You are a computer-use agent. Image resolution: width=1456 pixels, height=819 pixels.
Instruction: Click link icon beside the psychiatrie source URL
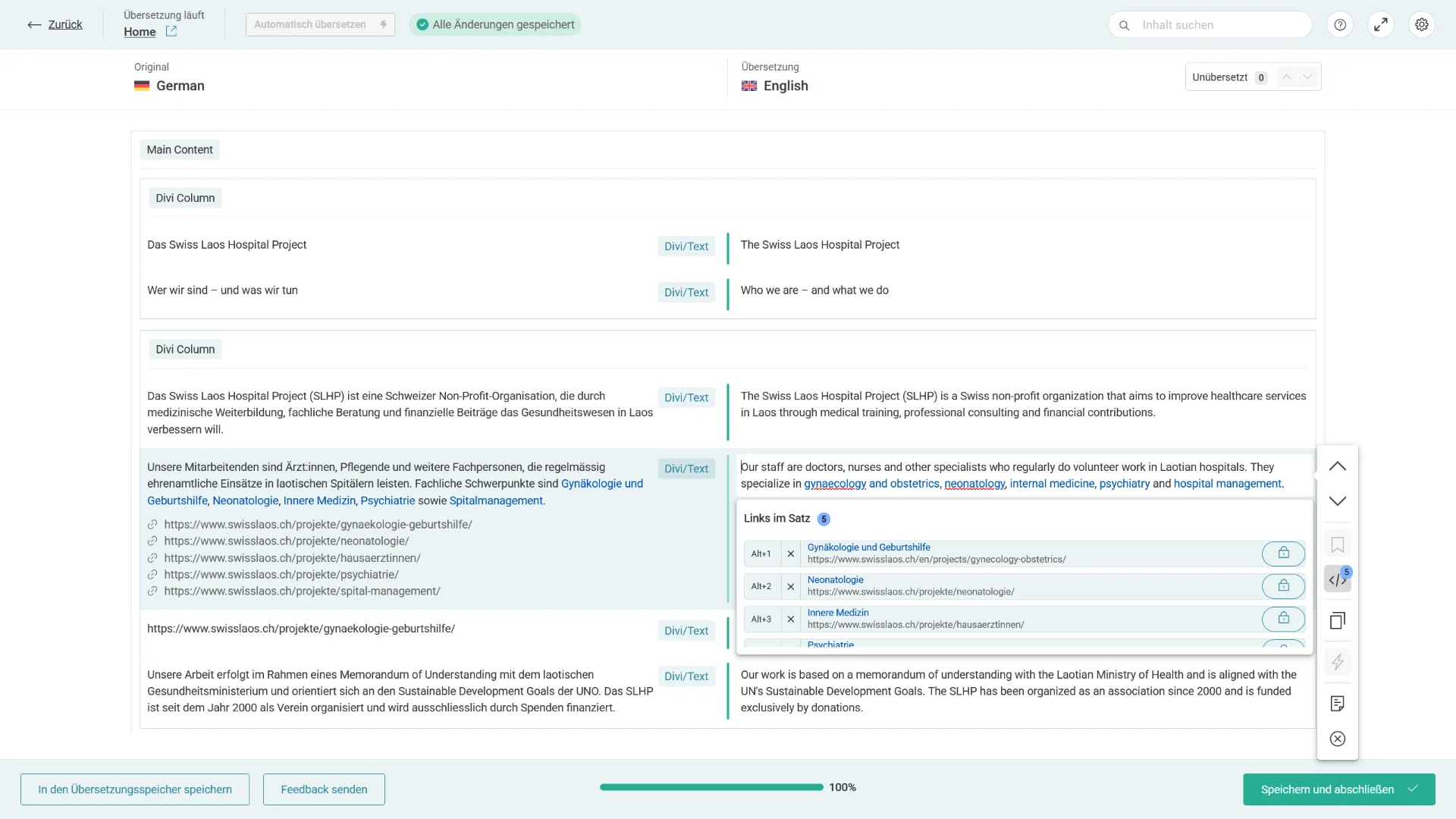[152, 575]
